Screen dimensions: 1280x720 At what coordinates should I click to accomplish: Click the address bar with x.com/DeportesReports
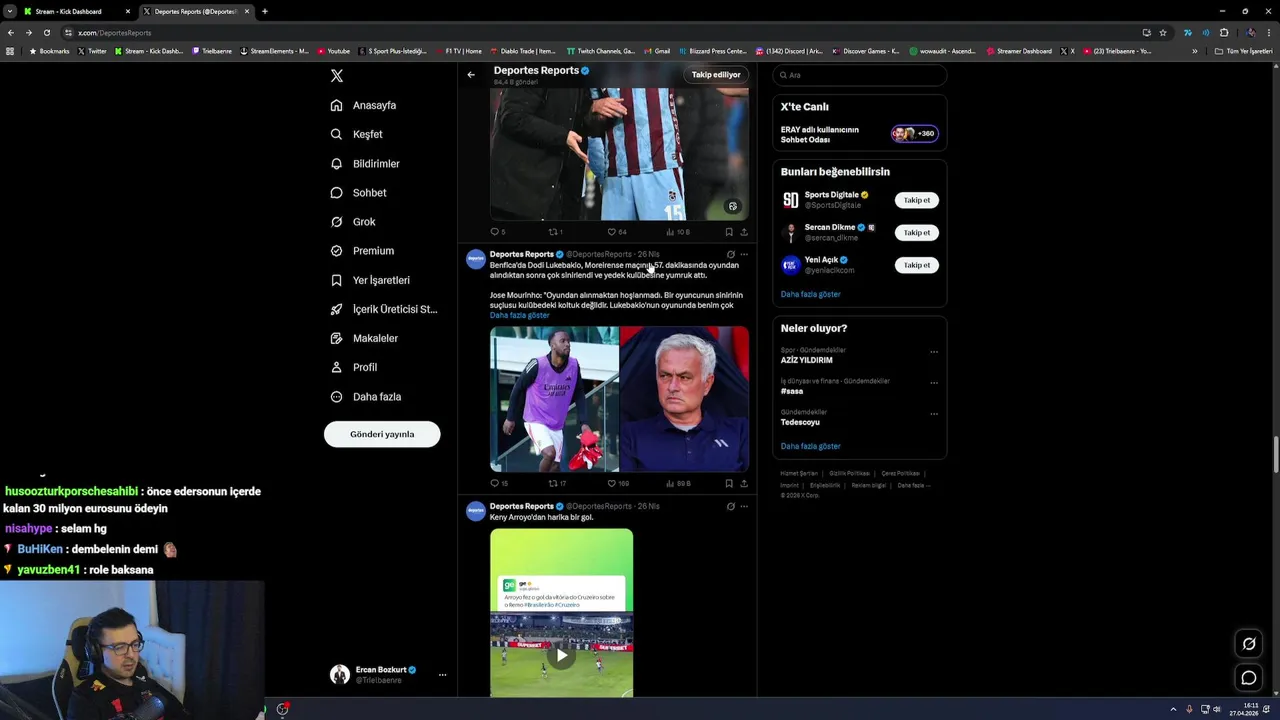[600, 32]
